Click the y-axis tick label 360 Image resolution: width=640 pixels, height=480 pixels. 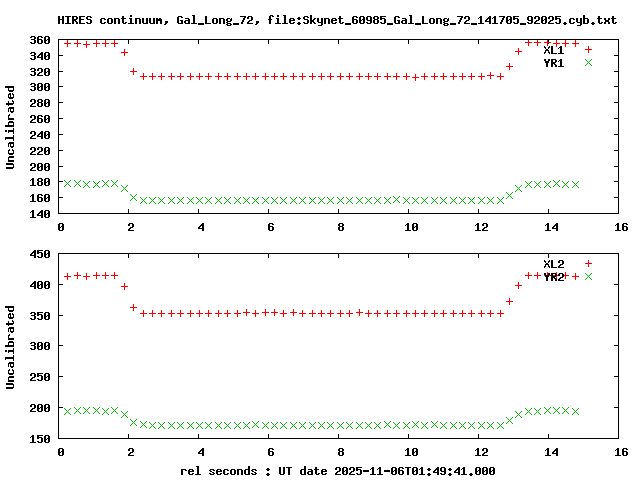pos(40,40)
